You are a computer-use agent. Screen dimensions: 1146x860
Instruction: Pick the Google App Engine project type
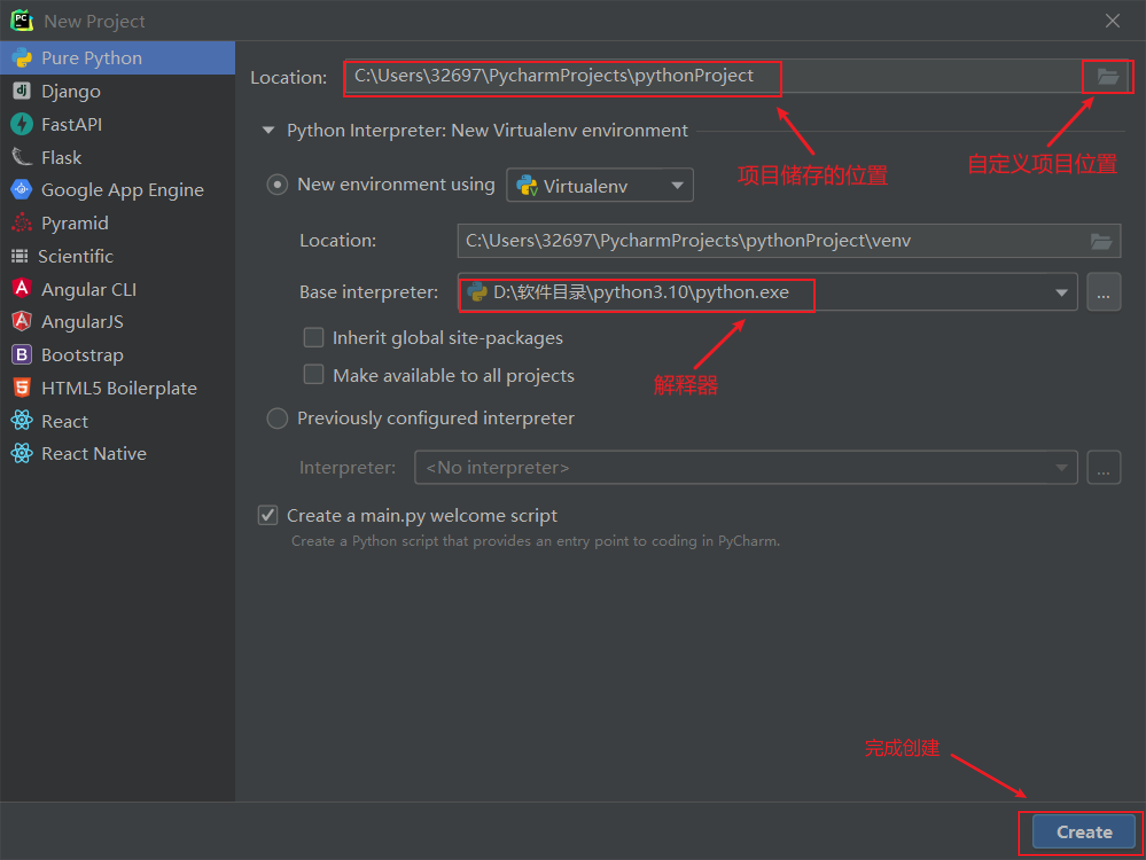(118, 190)
